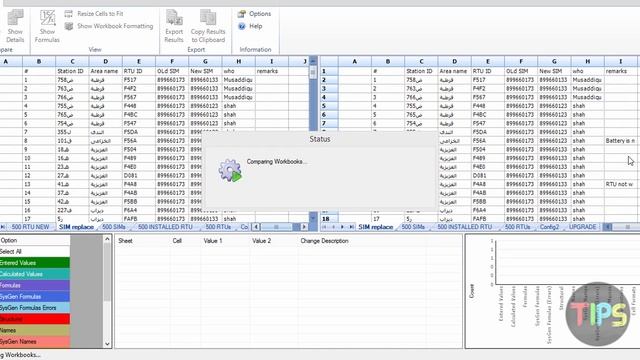The image size is (640, 360).
Task: Click right tab bar first-sheet arrow
Action: [x=325, y=227]
